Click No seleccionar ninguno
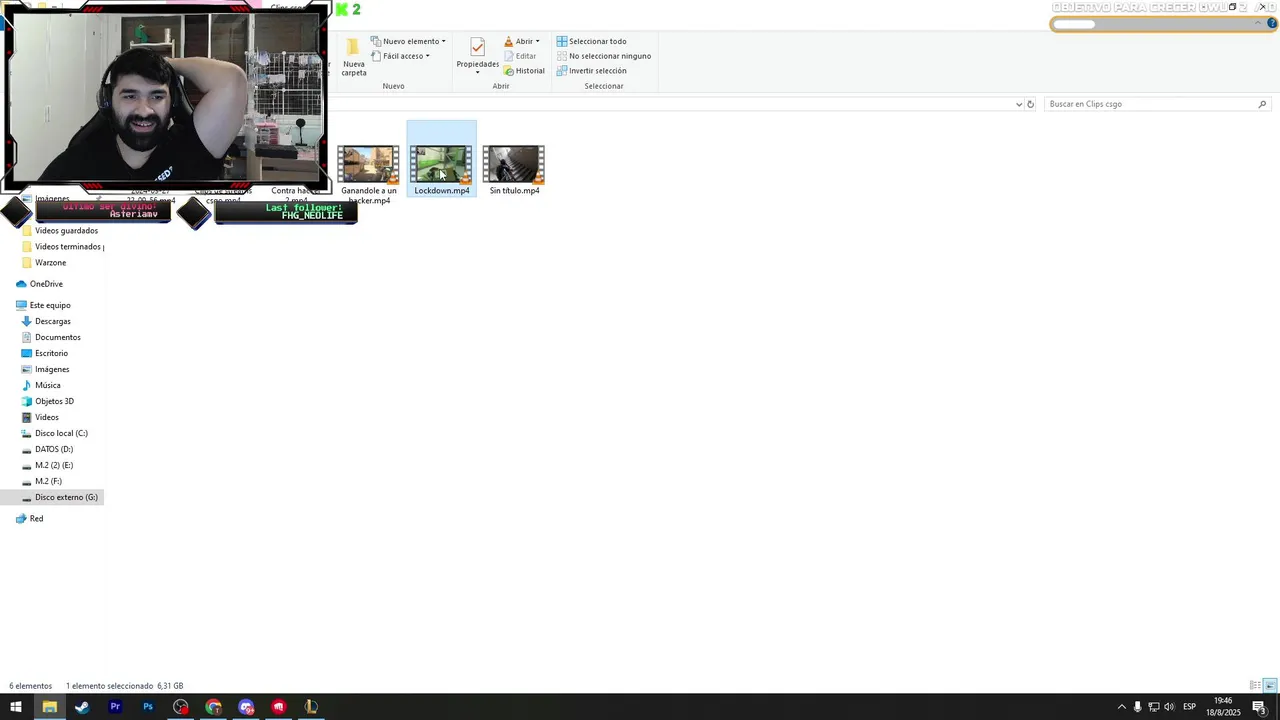1280x720 pixels. [603, 56]
